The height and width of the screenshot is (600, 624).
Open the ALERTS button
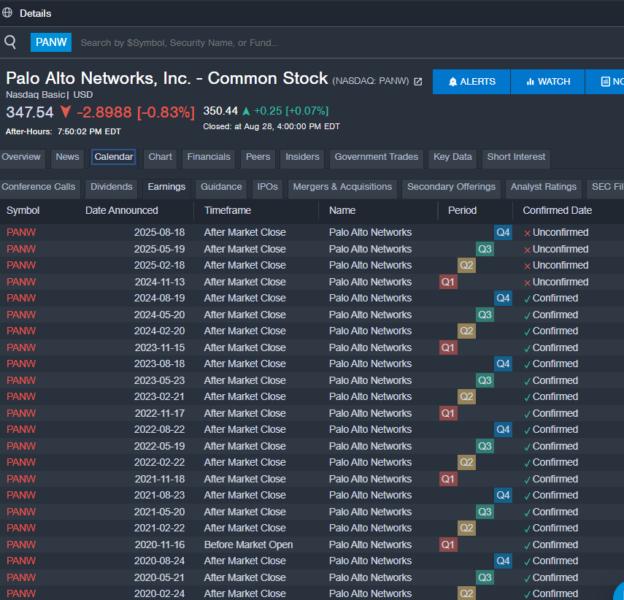tap(471, 82)
